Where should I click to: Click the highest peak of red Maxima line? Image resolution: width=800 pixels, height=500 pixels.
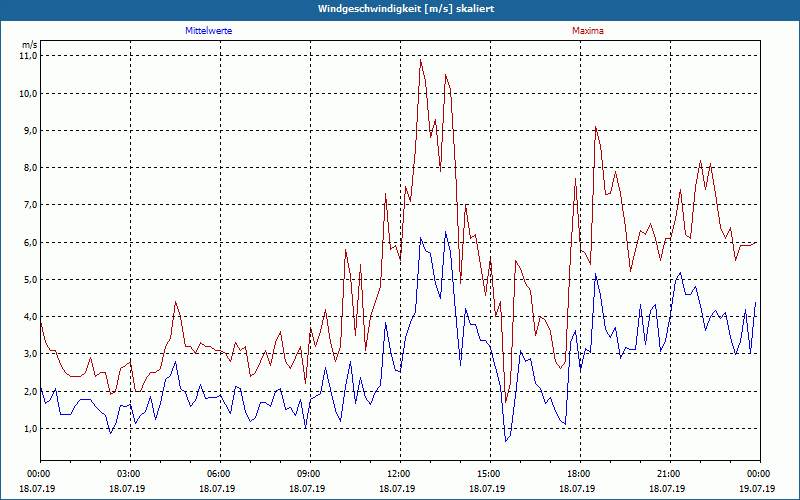pyautogui.click(x=420, y=60)
